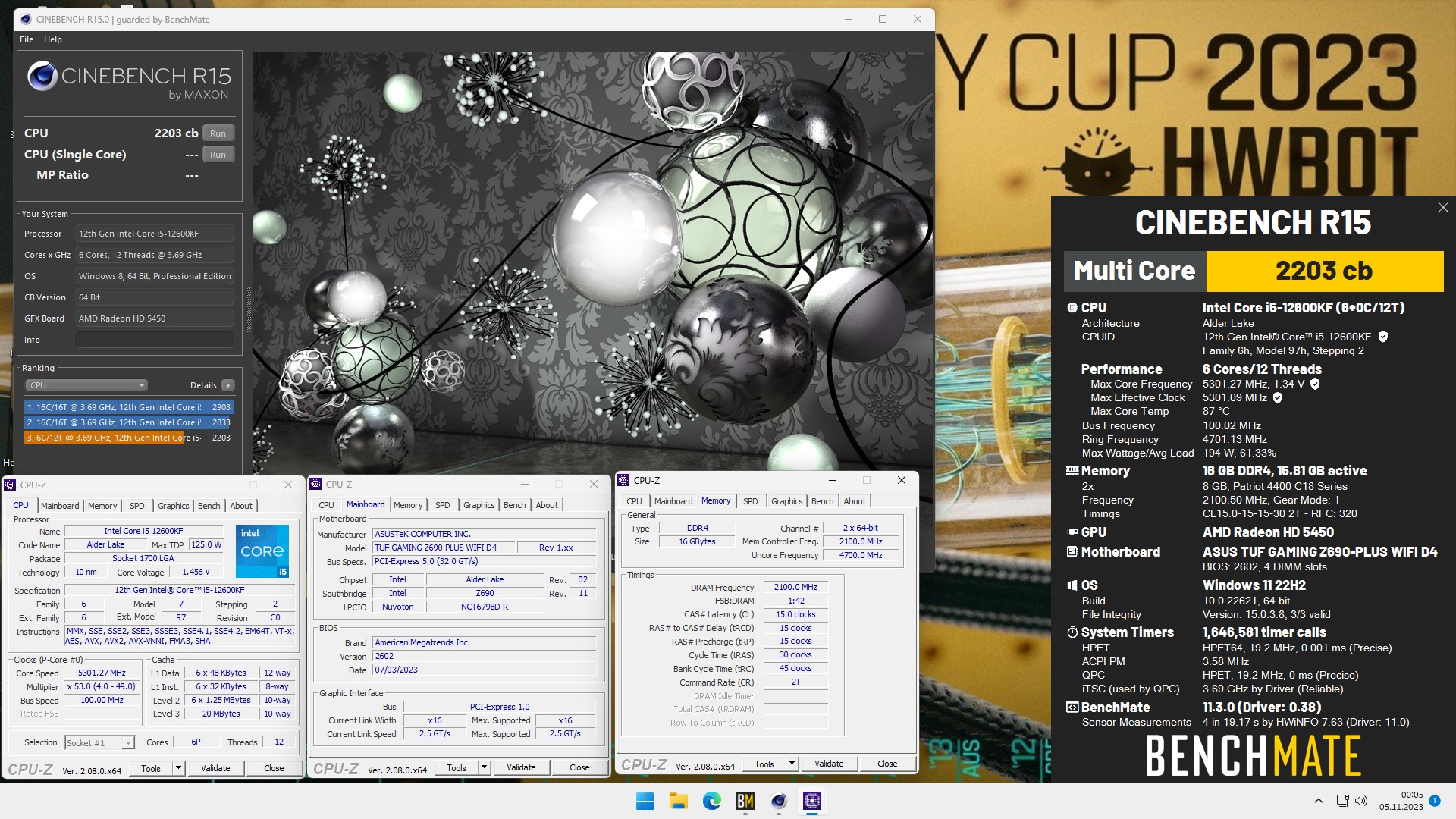Image resolution: width=1456 pixels, height=819 pixels.
Task: Select CPU tab in Memory CPU-Z window
Action: click(634, 501)
